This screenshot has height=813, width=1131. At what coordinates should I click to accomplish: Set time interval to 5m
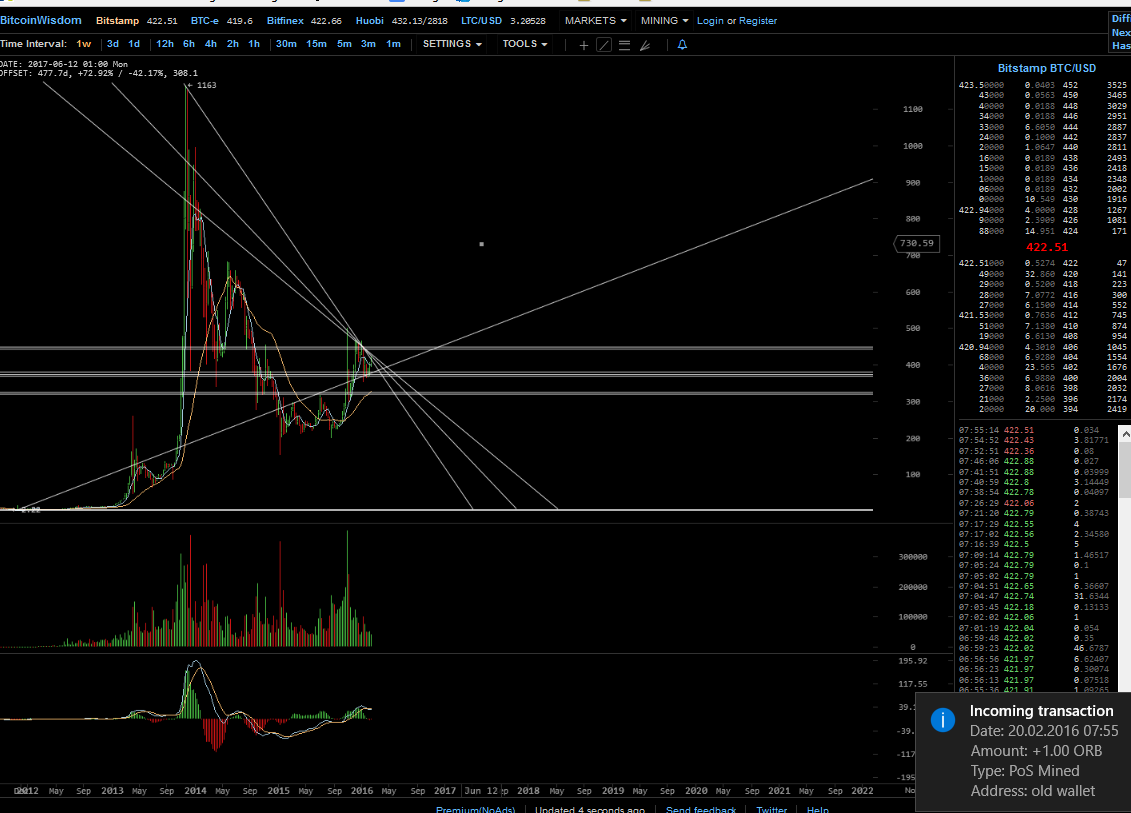click(x=344, y=44)
